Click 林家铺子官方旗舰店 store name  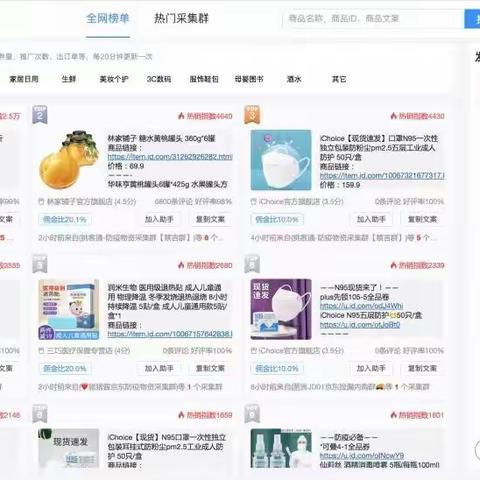(80, 201)
